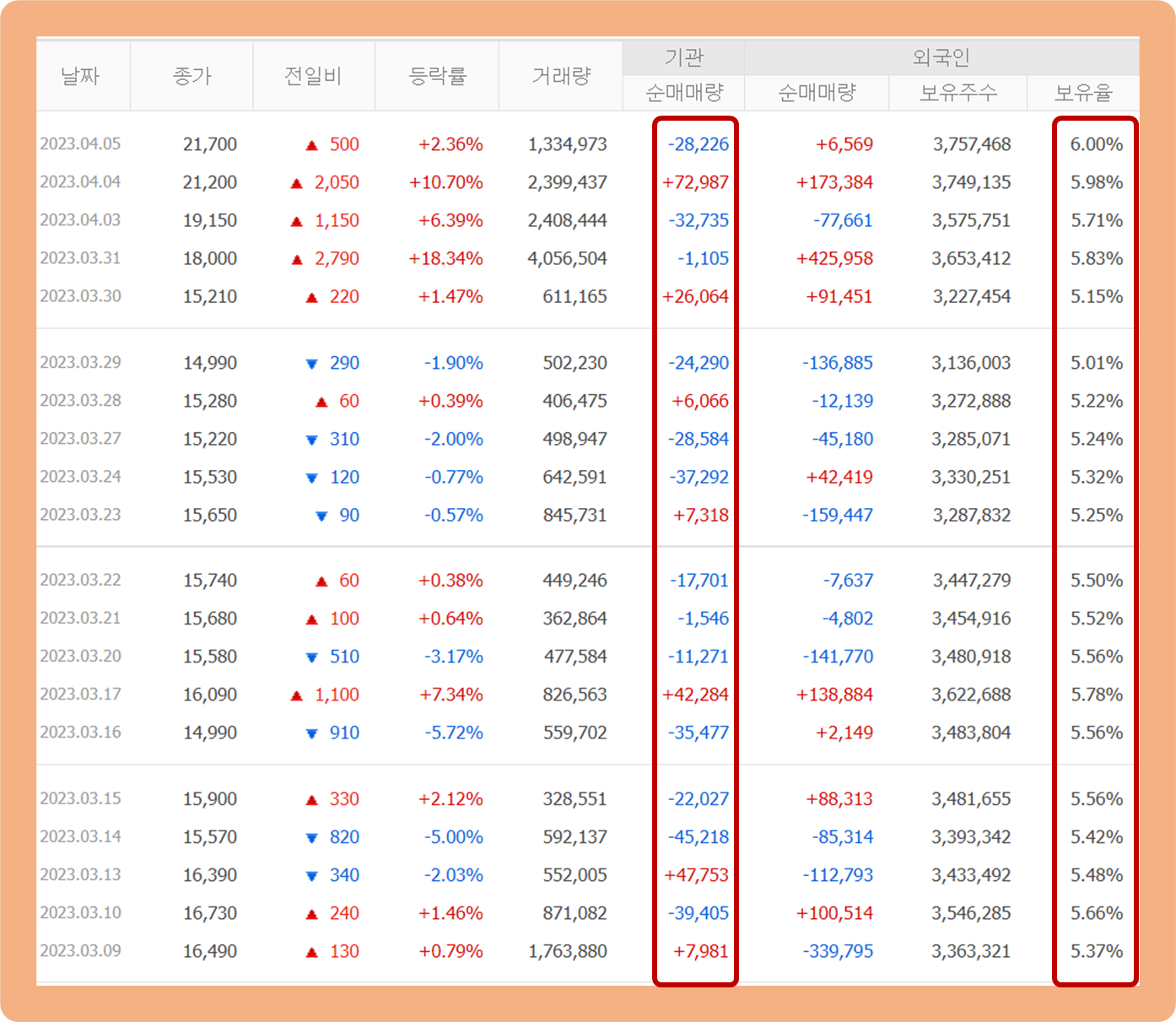Click change rate +10.70%

(445, 182)
